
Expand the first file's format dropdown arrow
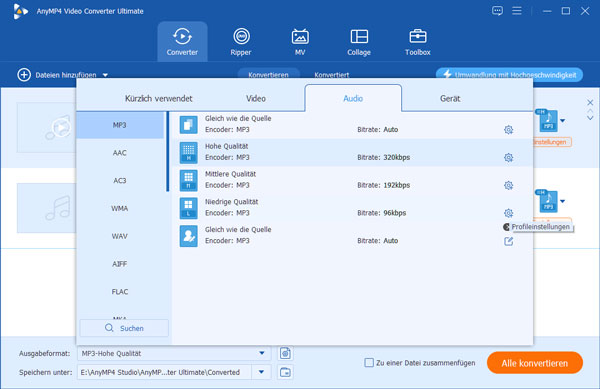point(562,120)
